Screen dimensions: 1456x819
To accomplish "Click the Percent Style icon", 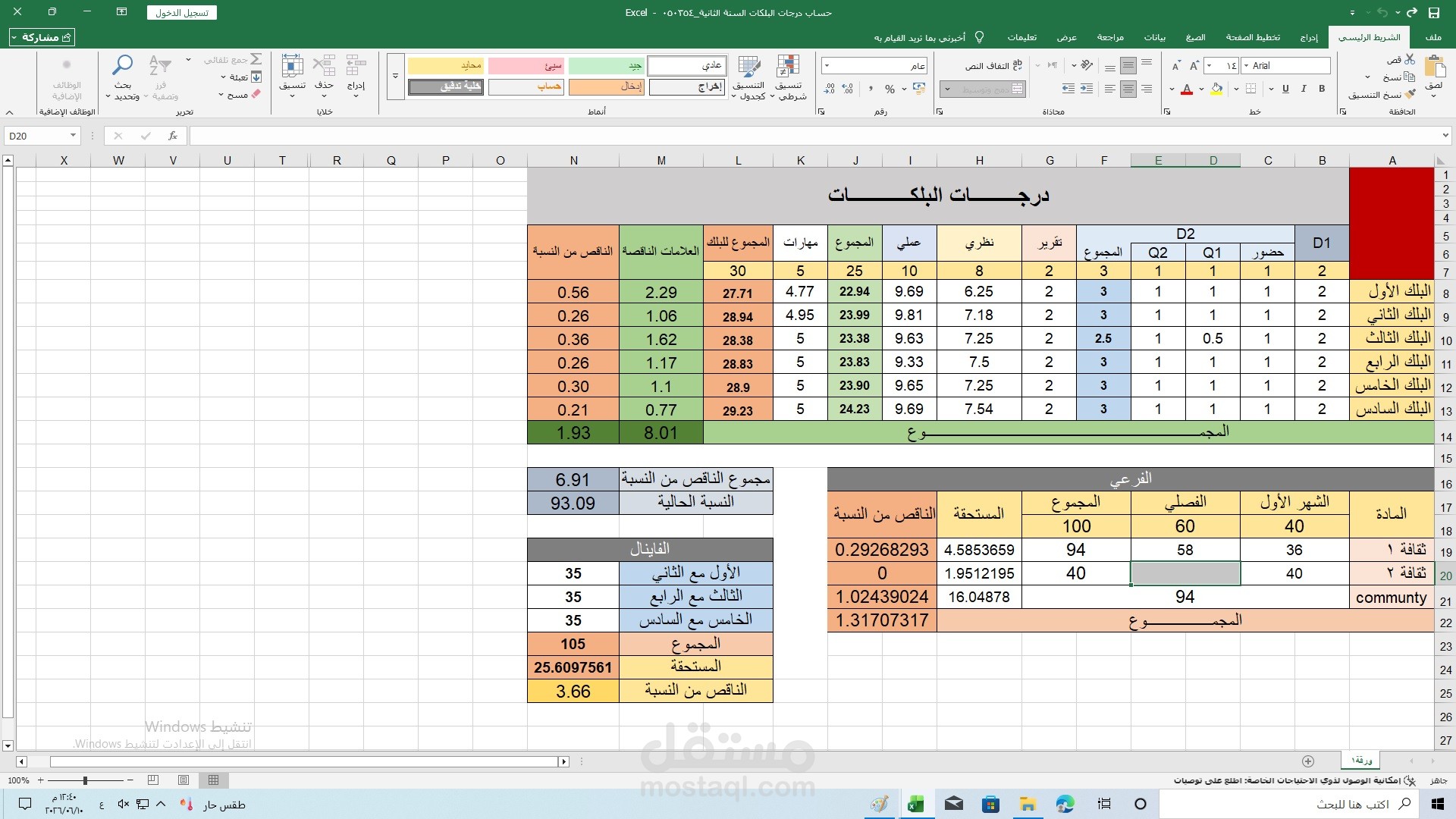I will coord(890,89).
